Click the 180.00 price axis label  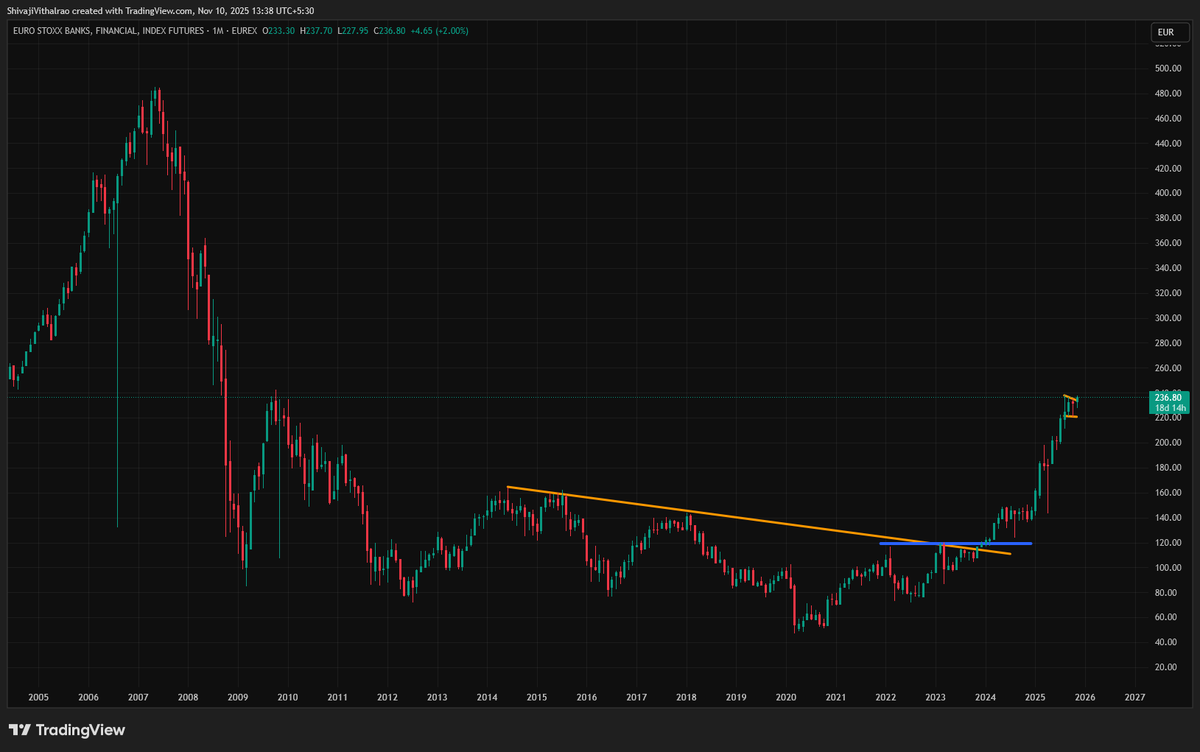point(1167,468)
